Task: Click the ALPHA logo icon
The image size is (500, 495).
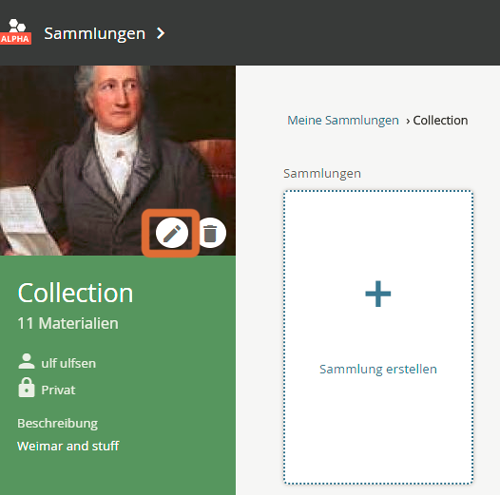Action: click(x=15, y=32)
